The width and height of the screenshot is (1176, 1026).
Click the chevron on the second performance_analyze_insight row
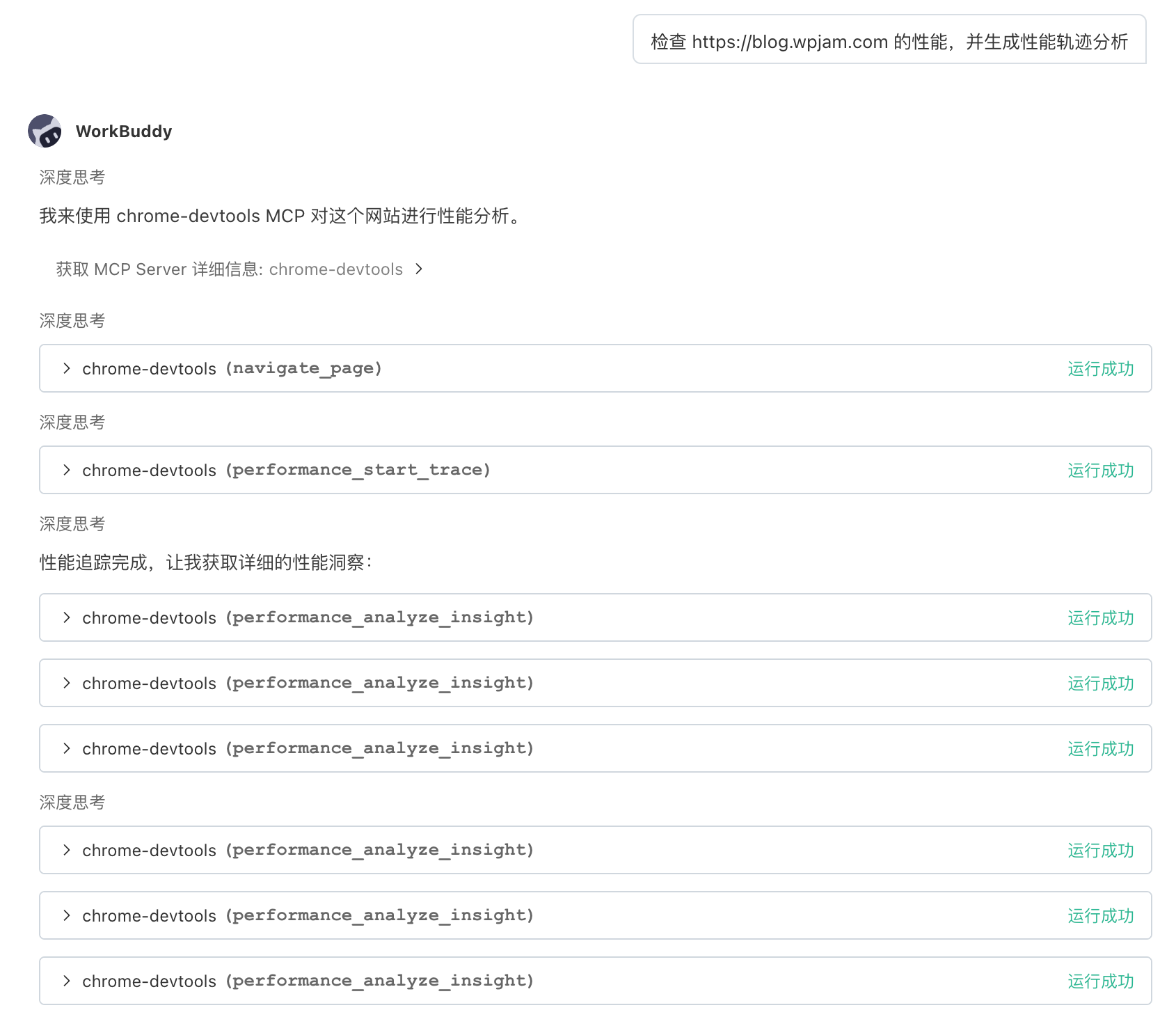[x=67, y=683]
